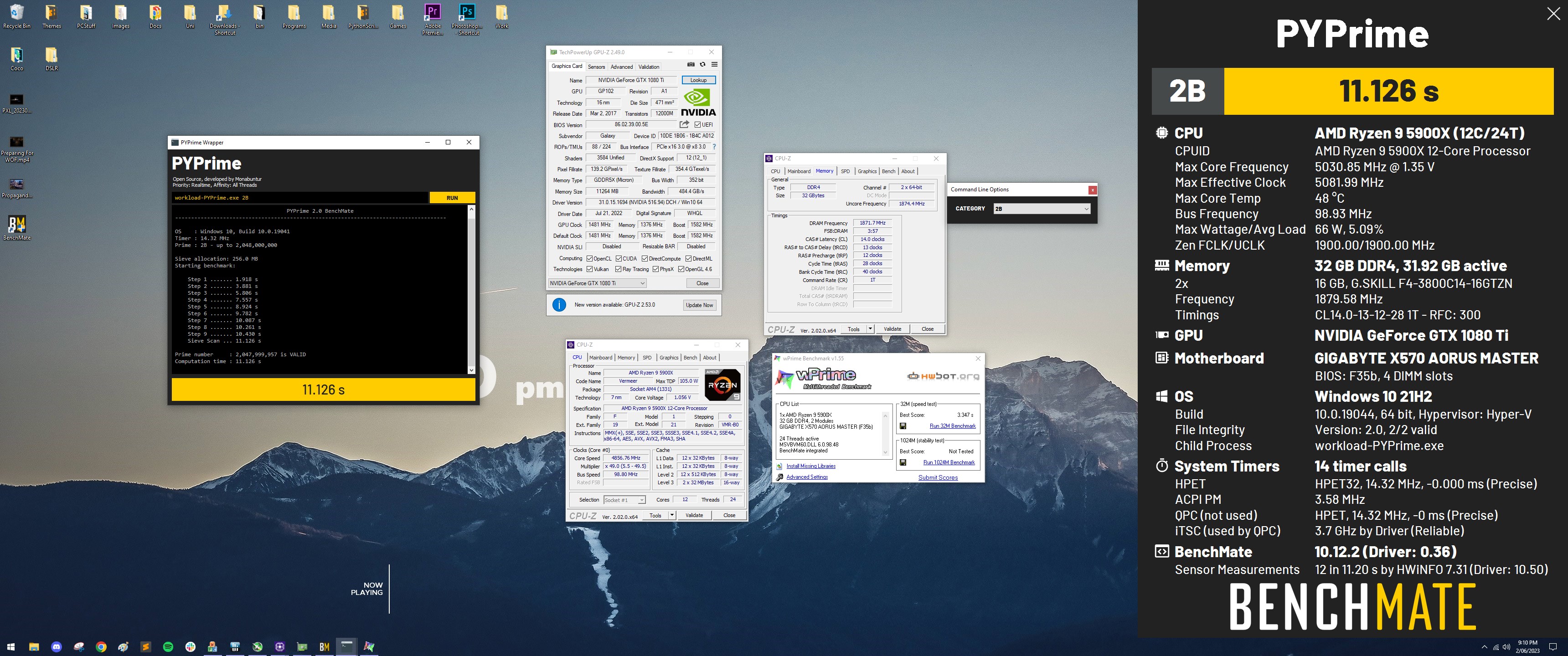
Task: Take a GPU-Z screenshot with camera icon
Action: [691, 65]
